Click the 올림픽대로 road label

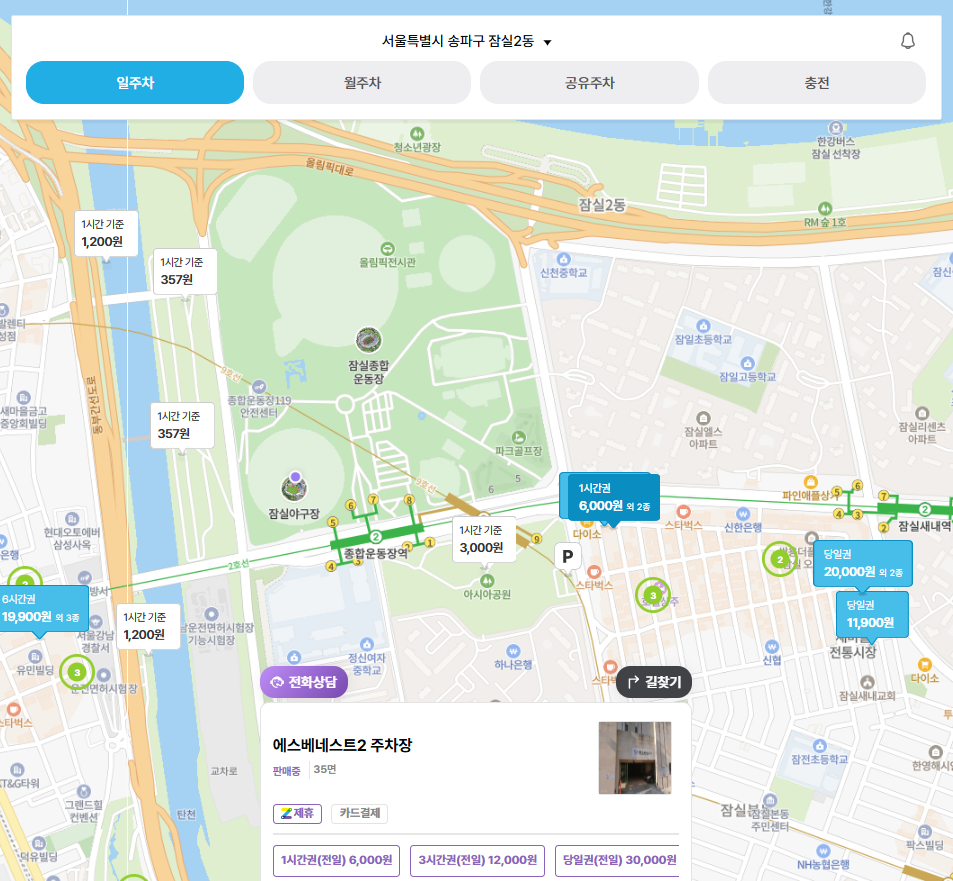[329, 166]
